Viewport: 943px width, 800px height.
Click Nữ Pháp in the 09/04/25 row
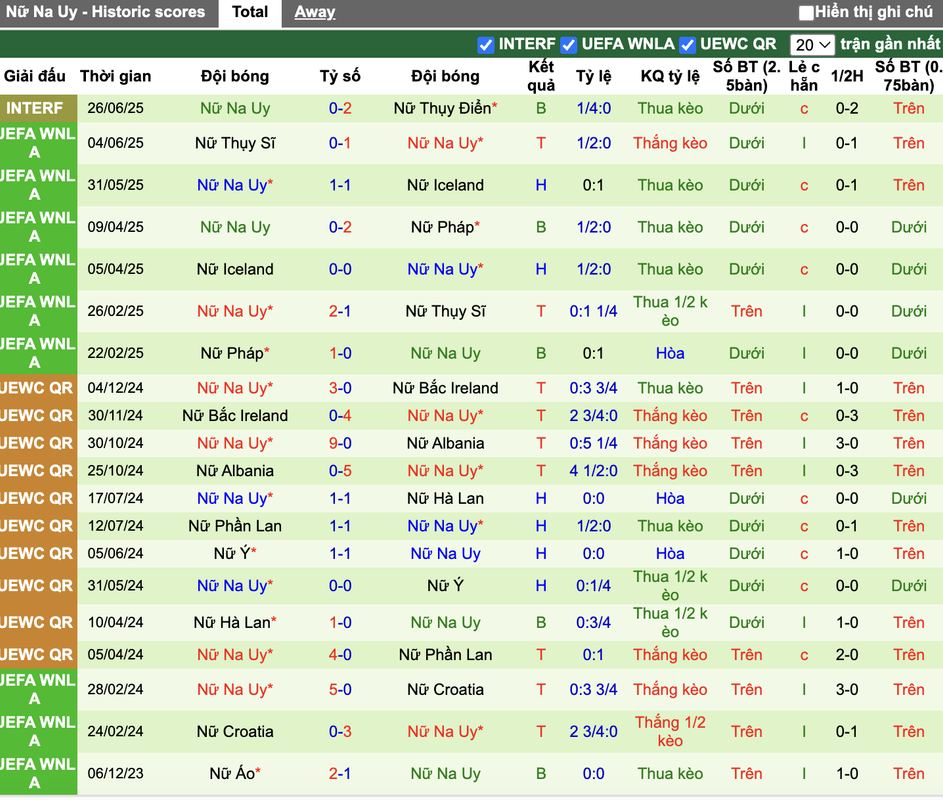click(x=445, y=227)
